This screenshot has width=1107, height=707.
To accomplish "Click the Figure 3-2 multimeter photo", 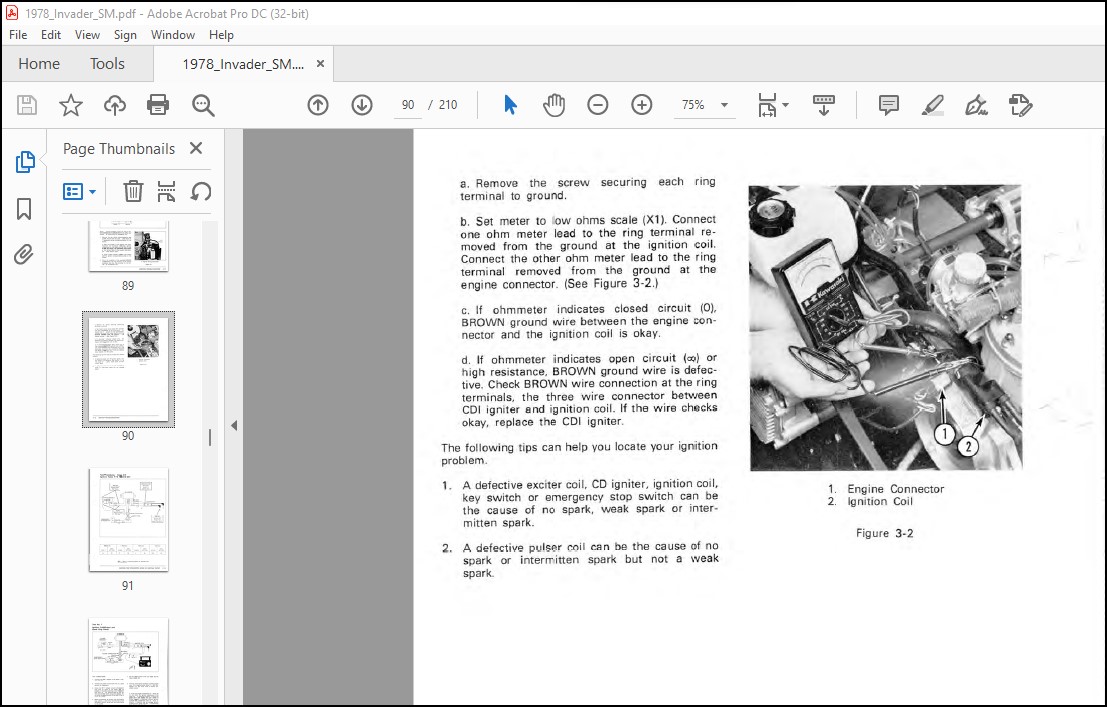I will point(885,328).
